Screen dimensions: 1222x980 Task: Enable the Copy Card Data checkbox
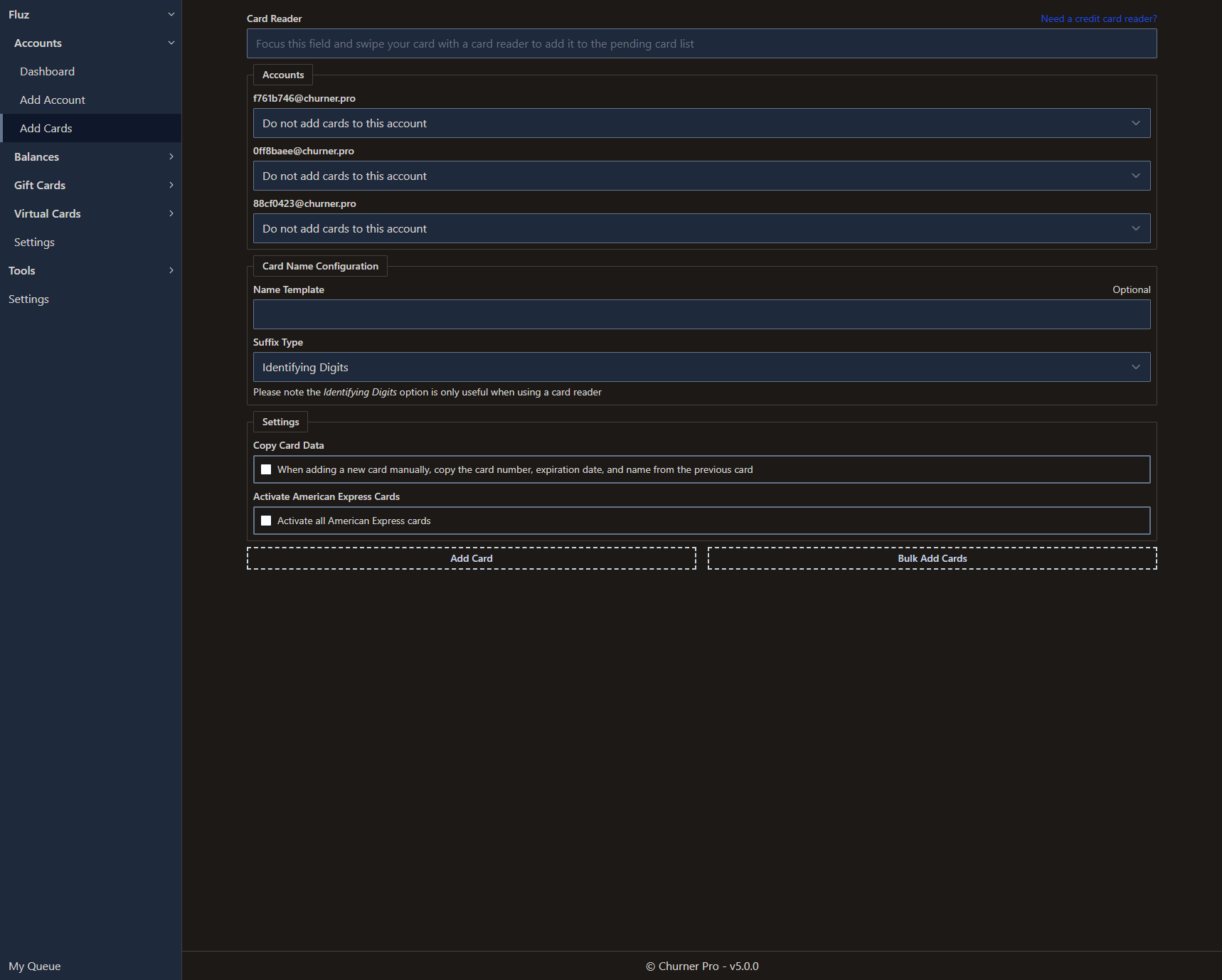266,469
